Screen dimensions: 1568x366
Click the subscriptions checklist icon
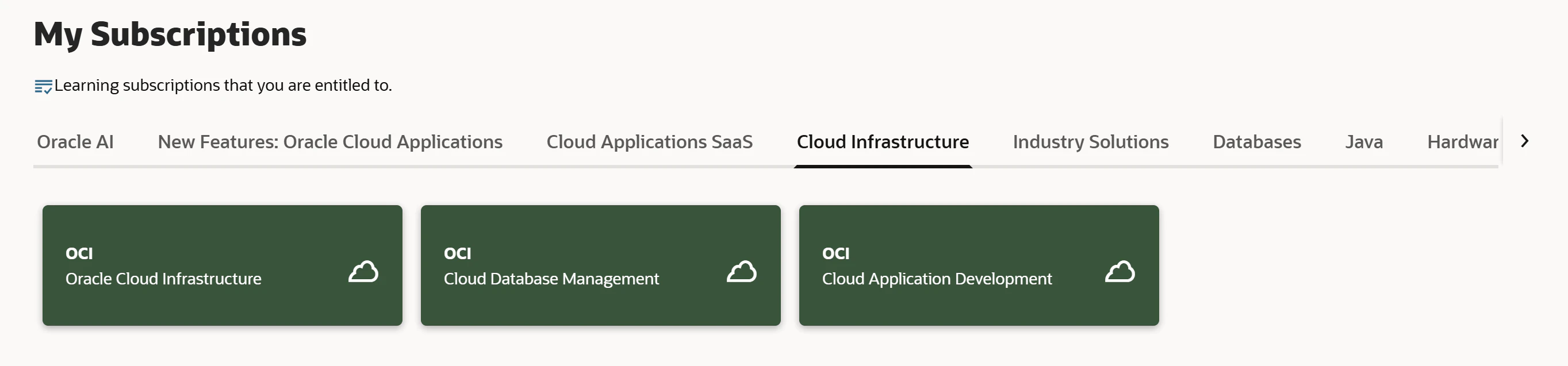pyautogui.click(x=43, y=86)
